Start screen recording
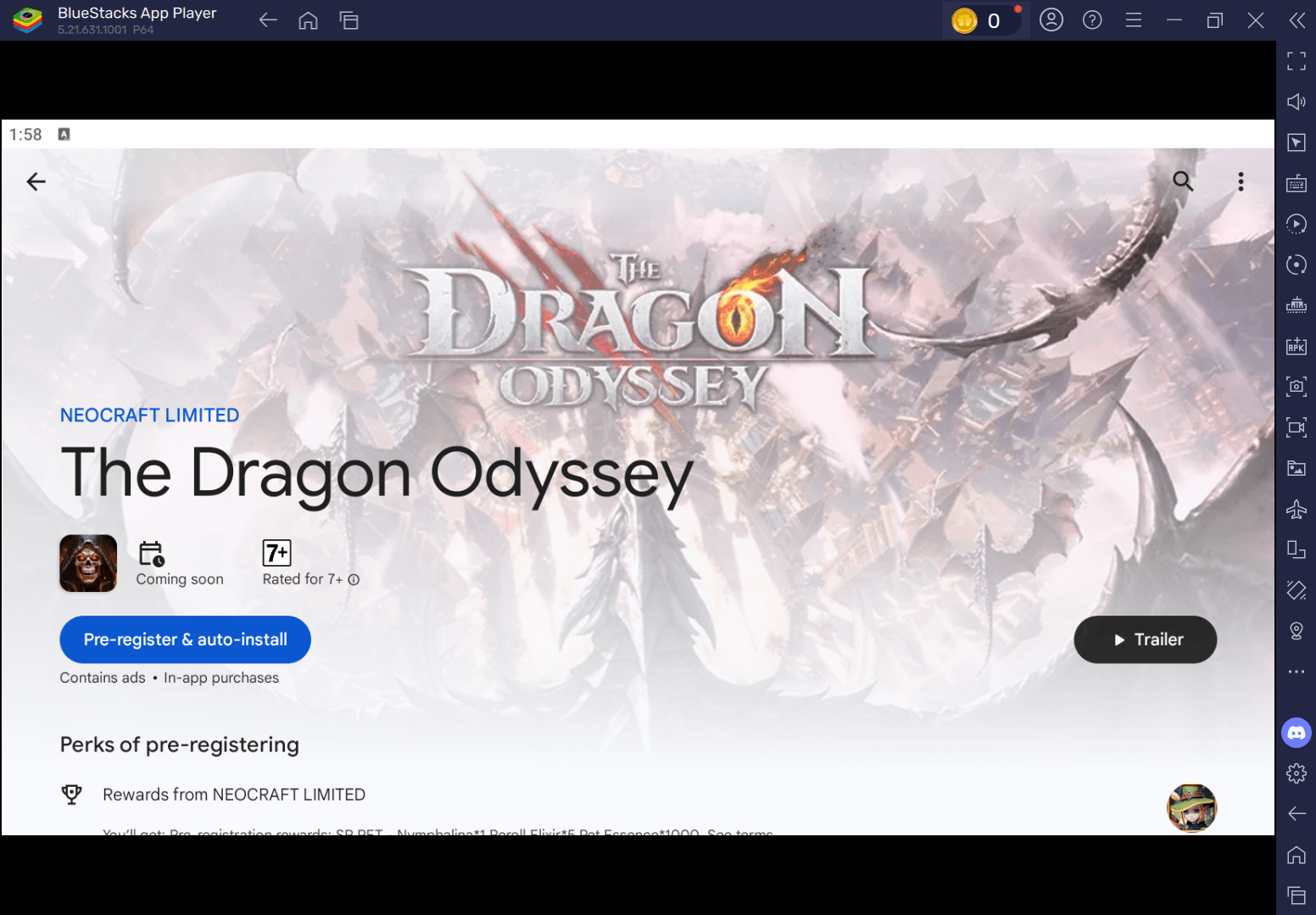Image resolution: width=1316 pixels, height=915 pixels. pyautogui.click(x=1296, y=427)
